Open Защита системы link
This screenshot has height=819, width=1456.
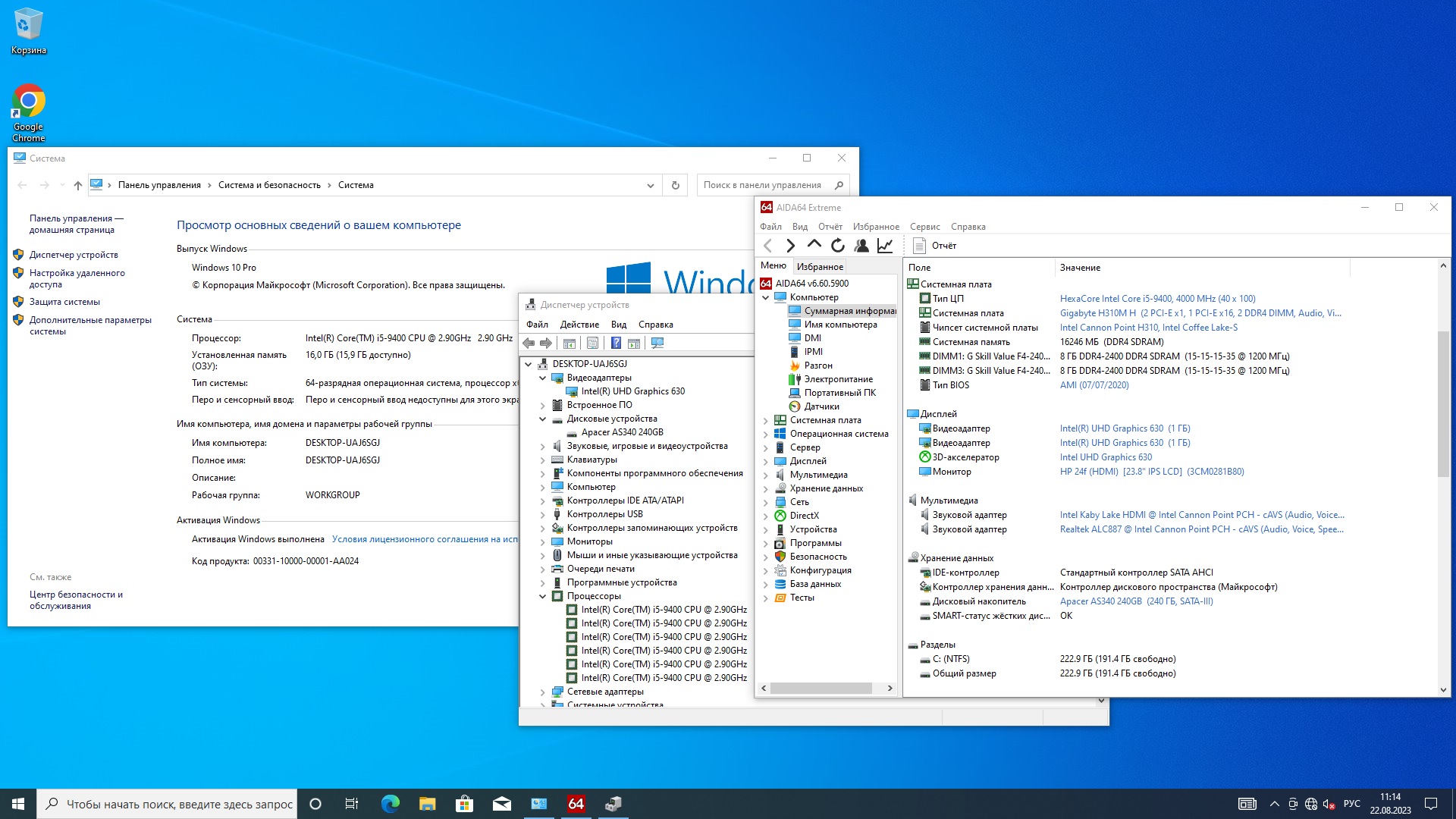click(64, 302)
